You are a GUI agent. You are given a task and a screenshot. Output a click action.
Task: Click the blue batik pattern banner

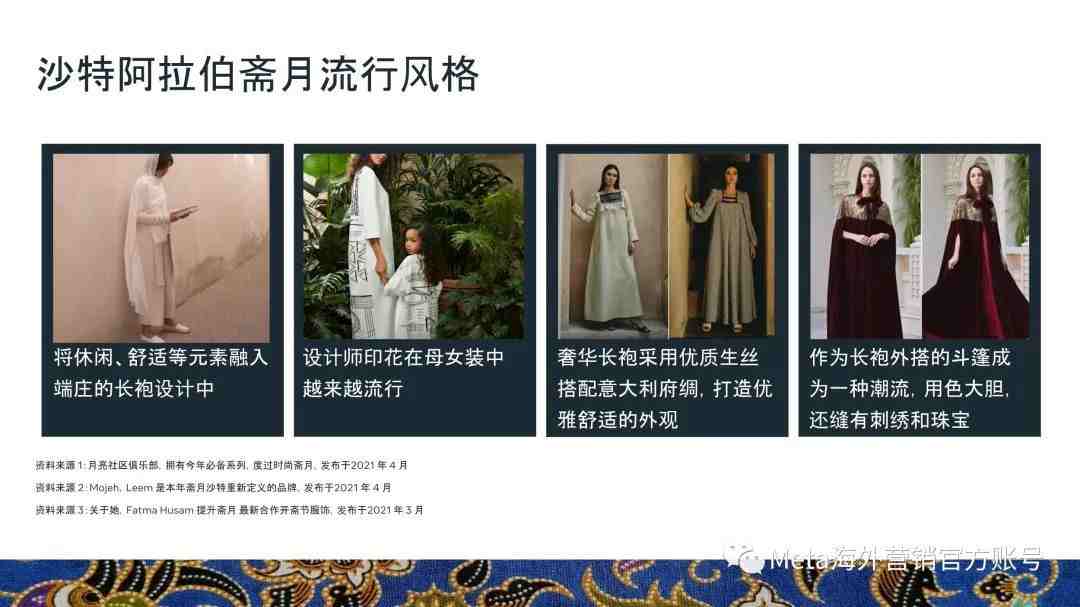point(540,583)
